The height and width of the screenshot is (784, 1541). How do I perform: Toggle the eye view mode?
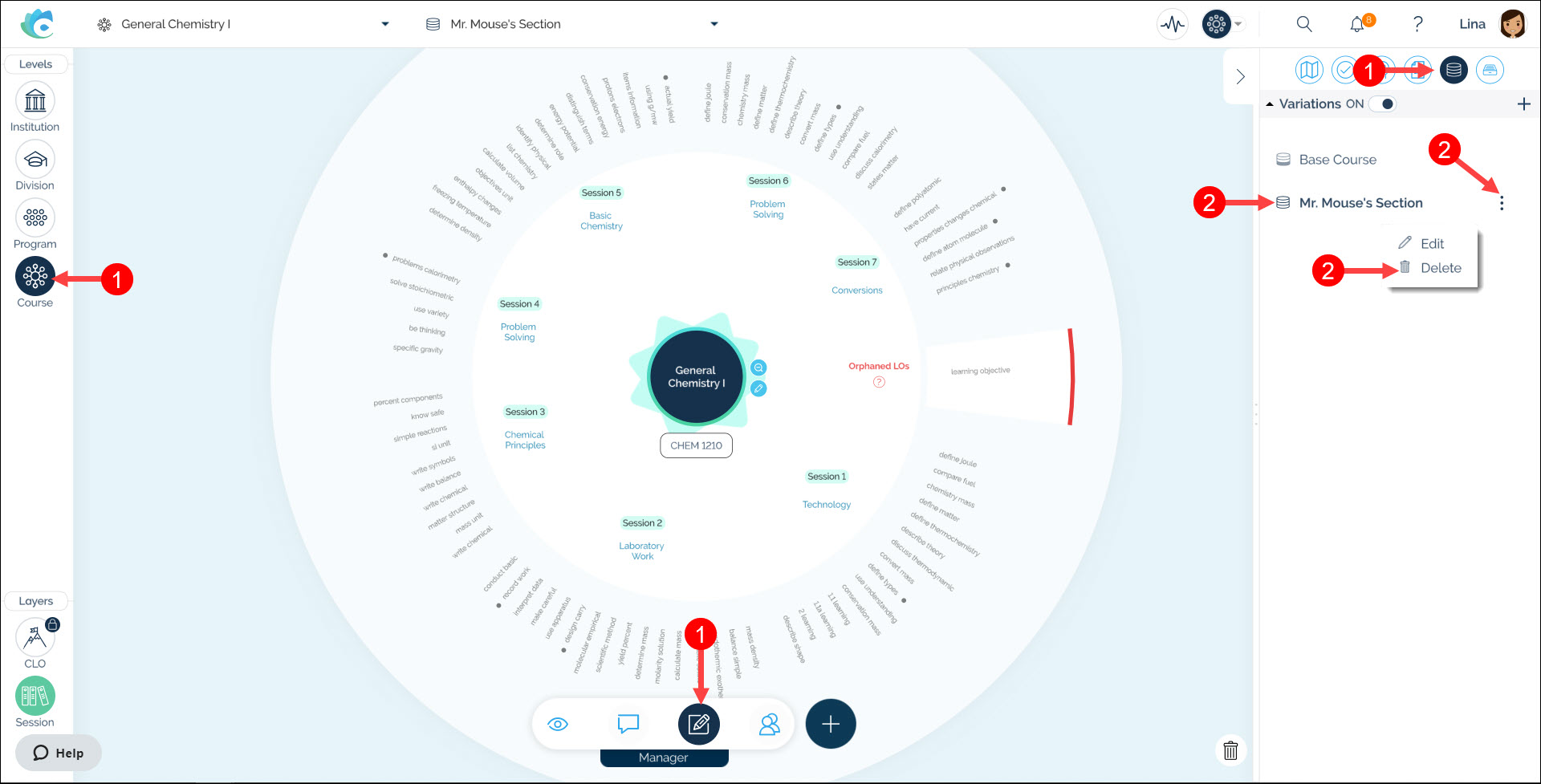(558, 725)
